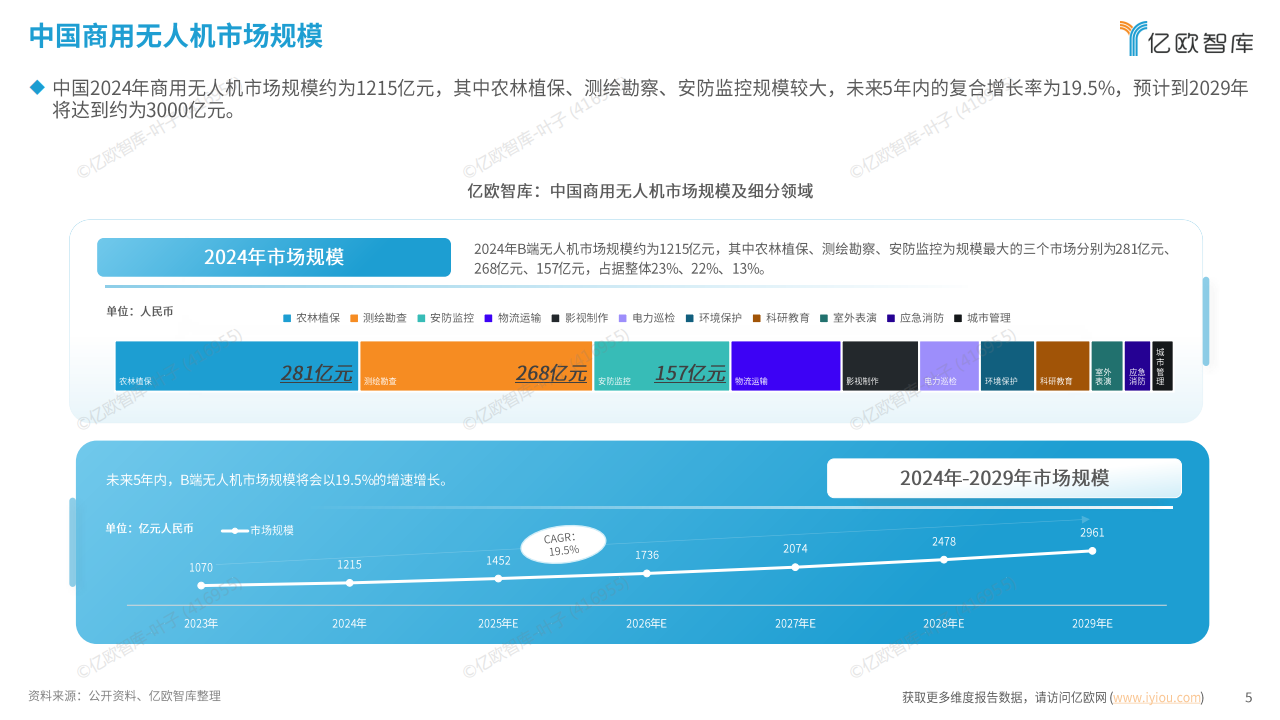
Task: Click the 农林植保 legend color square
Action: point(287,318)
